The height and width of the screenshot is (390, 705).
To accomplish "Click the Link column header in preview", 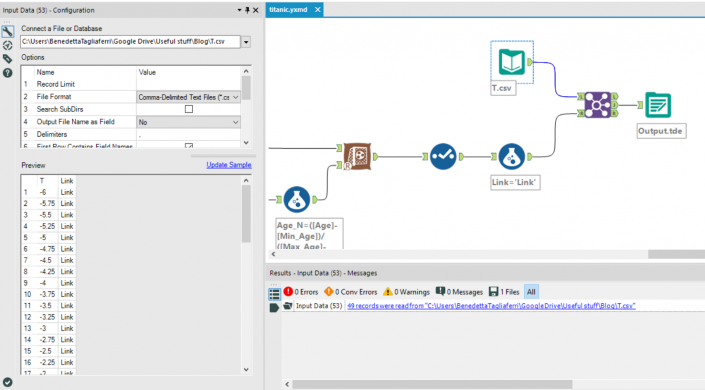I will [x=67, y=181].
